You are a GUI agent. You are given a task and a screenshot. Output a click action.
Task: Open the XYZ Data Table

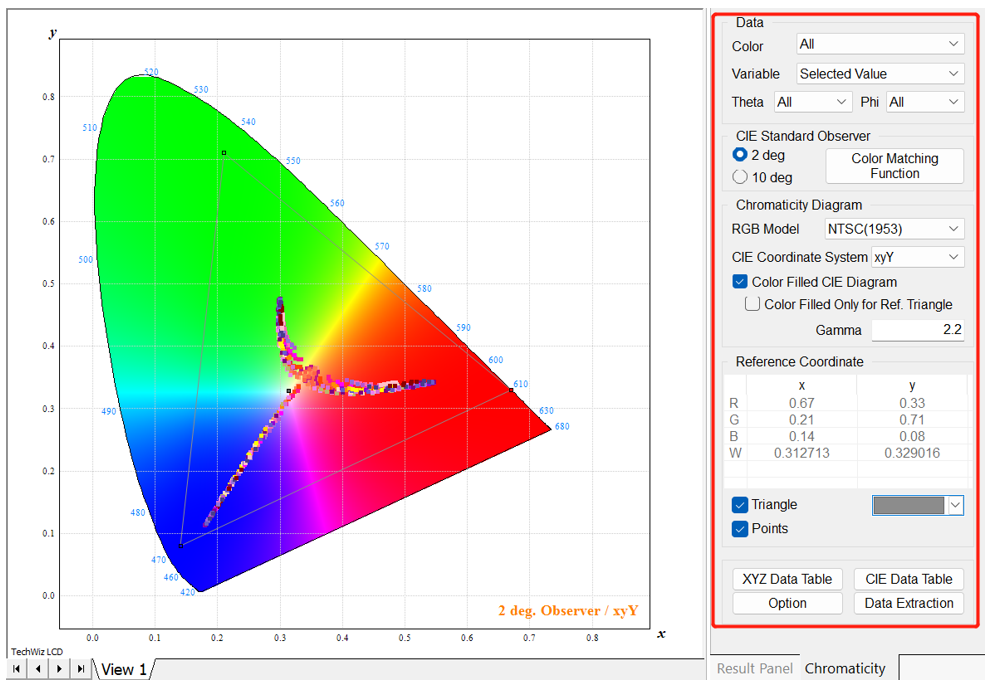pos(787,579)
